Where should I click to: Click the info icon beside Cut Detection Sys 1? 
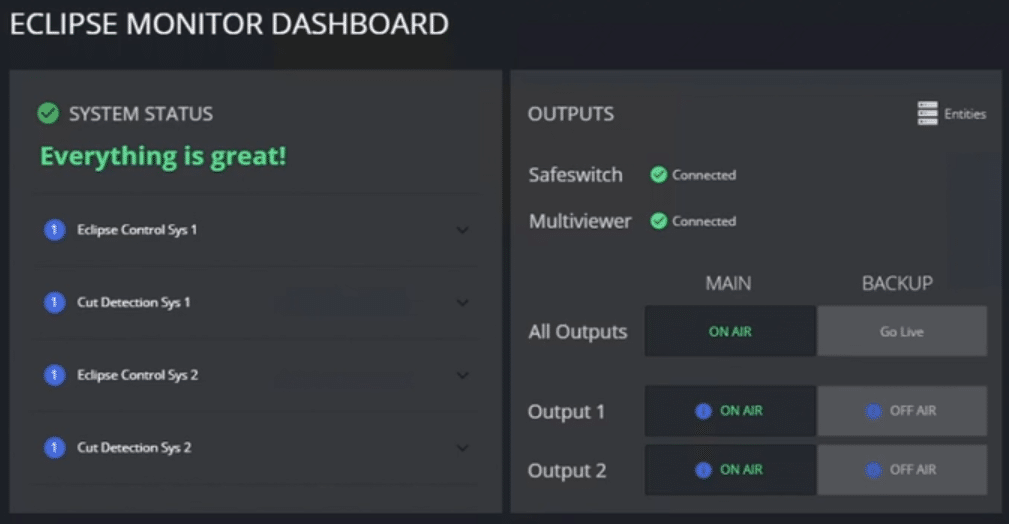pyautogui.click(x=55, y=302)
